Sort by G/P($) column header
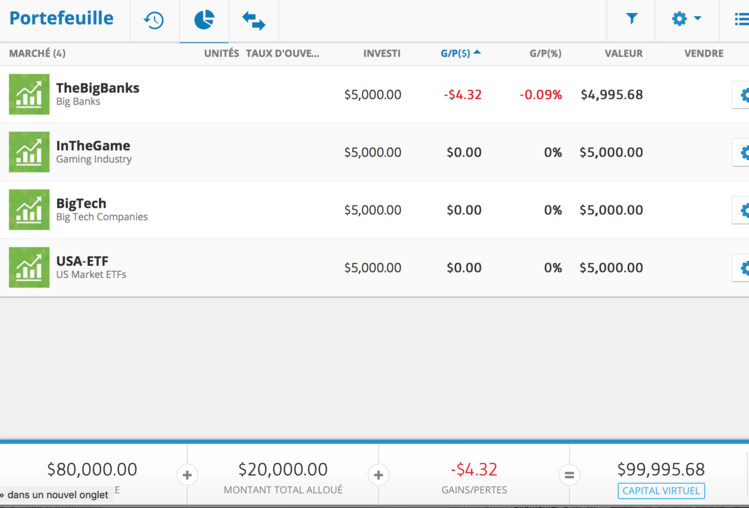Screen dimensions: 749x508 (460, 53)
